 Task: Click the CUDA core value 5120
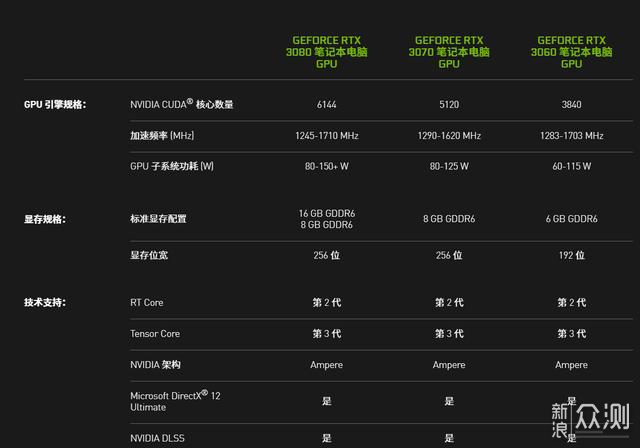click(449, 104)
